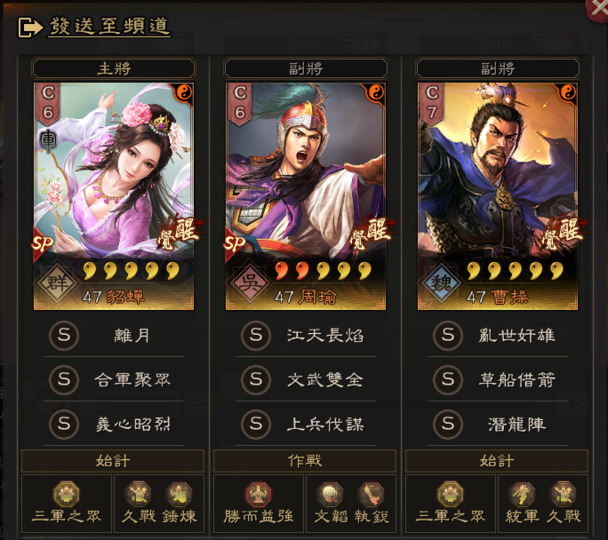Viewport: 608px width, 540px height.
Task: Select the 亂世奸雄 skill entry
Action: (497, 335)
